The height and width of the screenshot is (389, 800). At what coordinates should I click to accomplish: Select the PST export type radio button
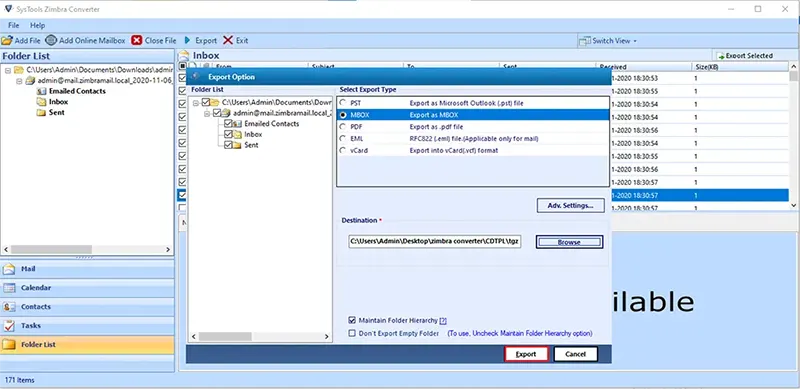(x=343, y=103)
